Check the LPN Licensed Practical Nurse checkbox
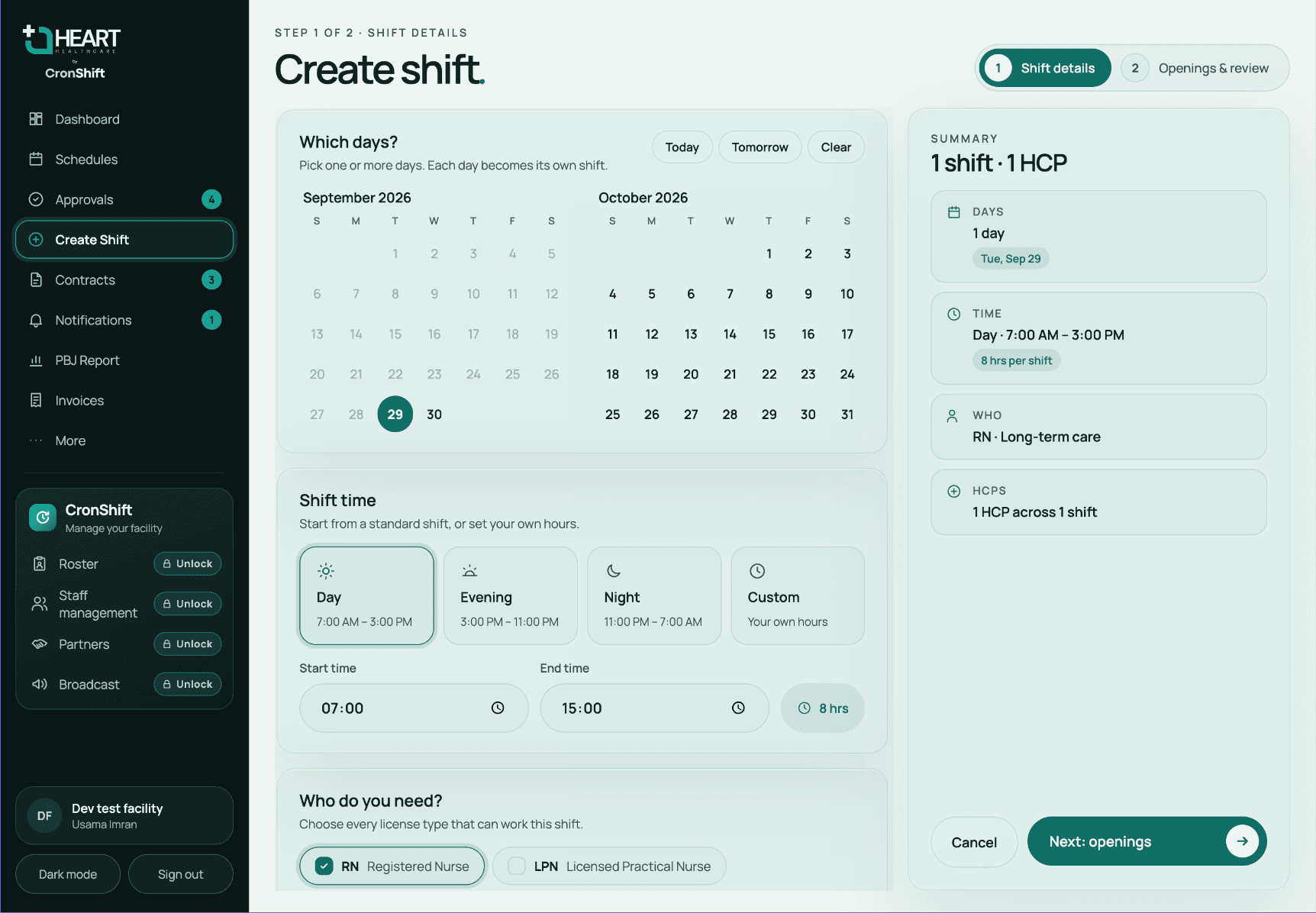The width and height of the screenshot is (1316, 913). [x=517, y=866]
